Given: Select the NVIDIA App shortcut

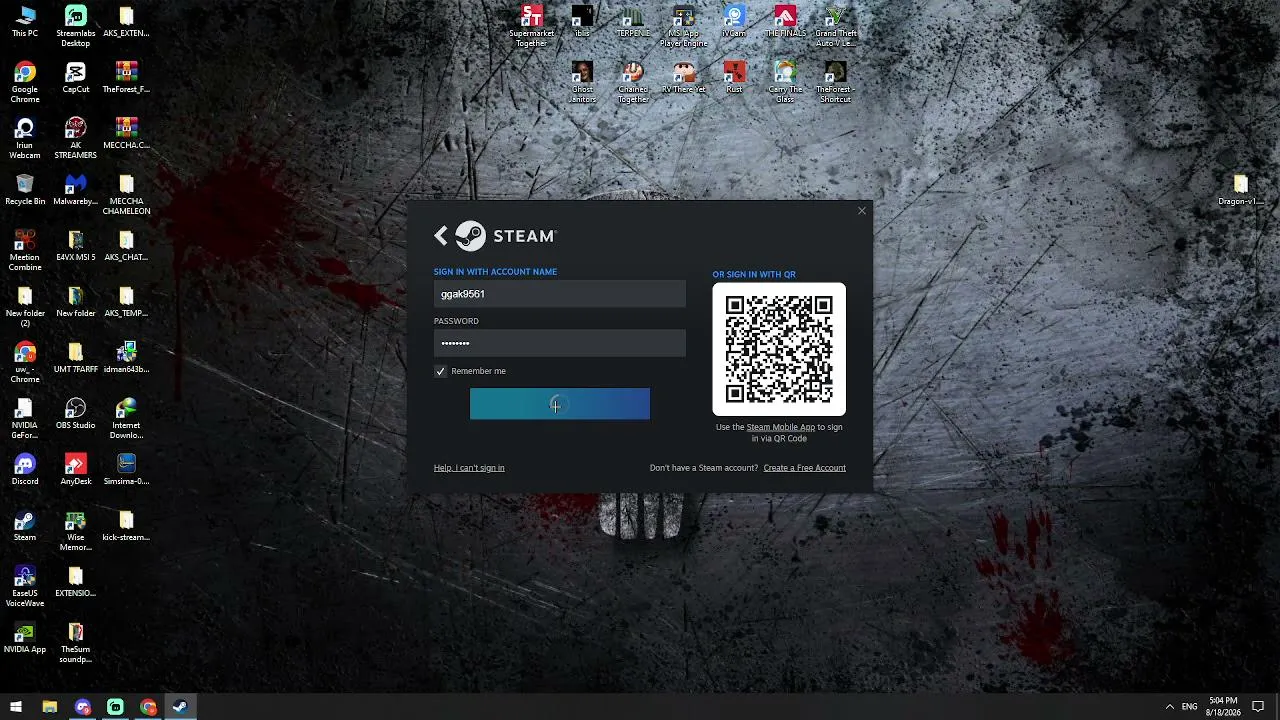Looking at the screenshot, I should point(25,638).
